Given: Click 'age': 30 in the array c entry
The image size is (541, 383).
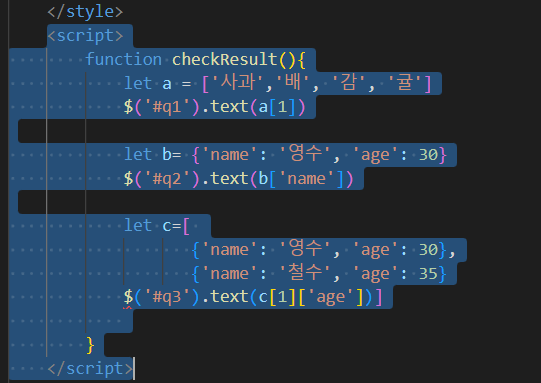Looking at the screenshot, I should tap(395, 250).
